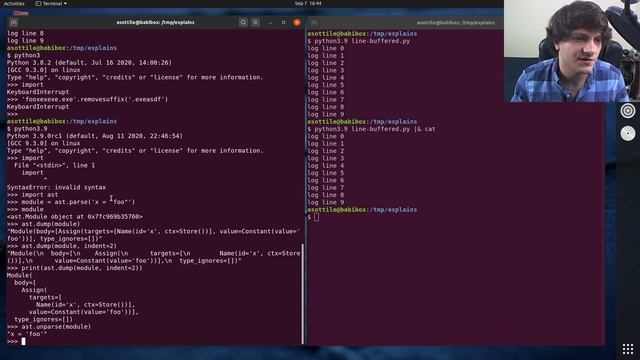Open the clock showing Sep 7 in top bar
640x360 pixels.
point(308,3)
